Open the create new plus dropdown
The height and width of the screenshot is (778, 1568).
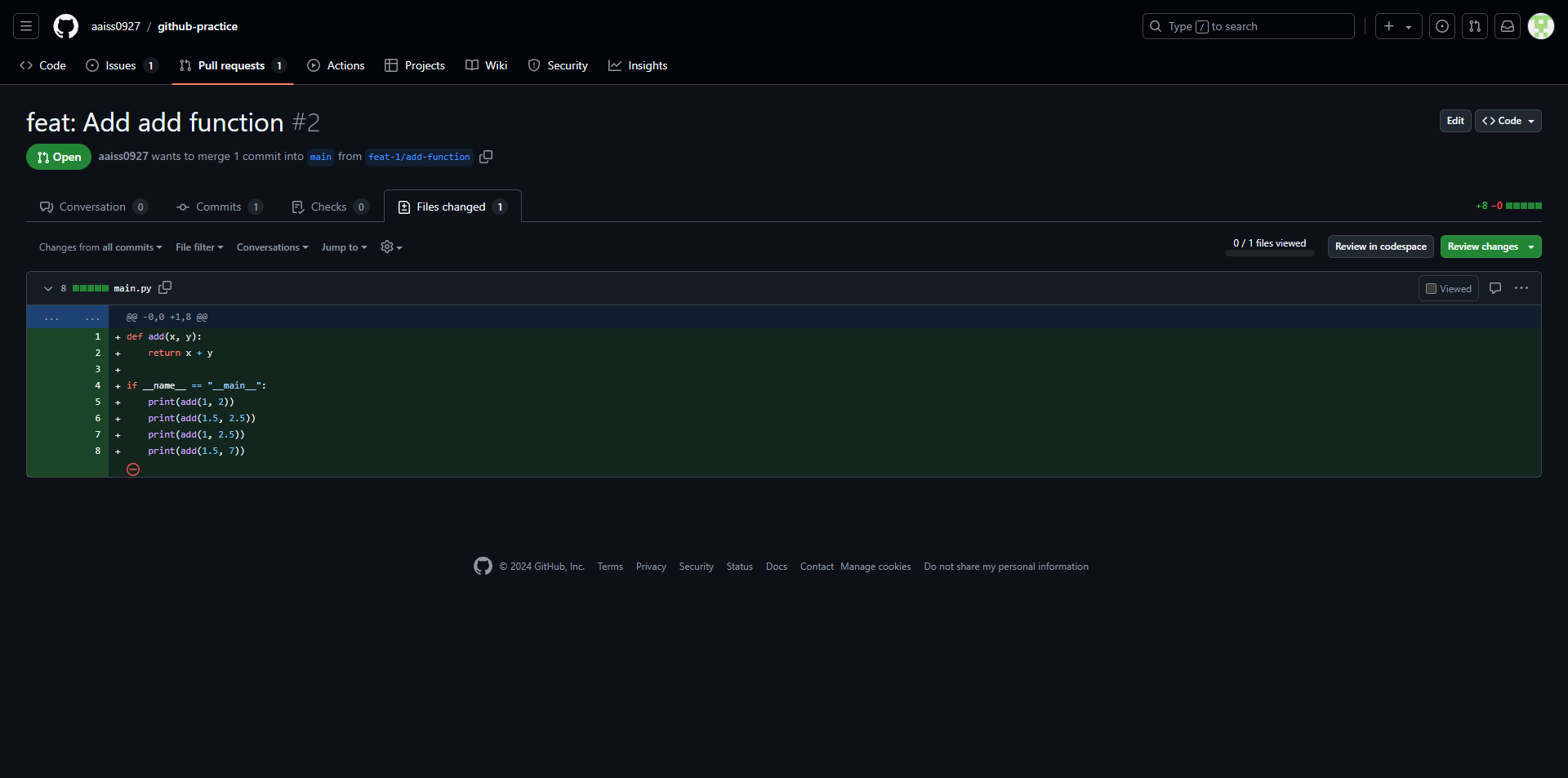click(1398, 26)
